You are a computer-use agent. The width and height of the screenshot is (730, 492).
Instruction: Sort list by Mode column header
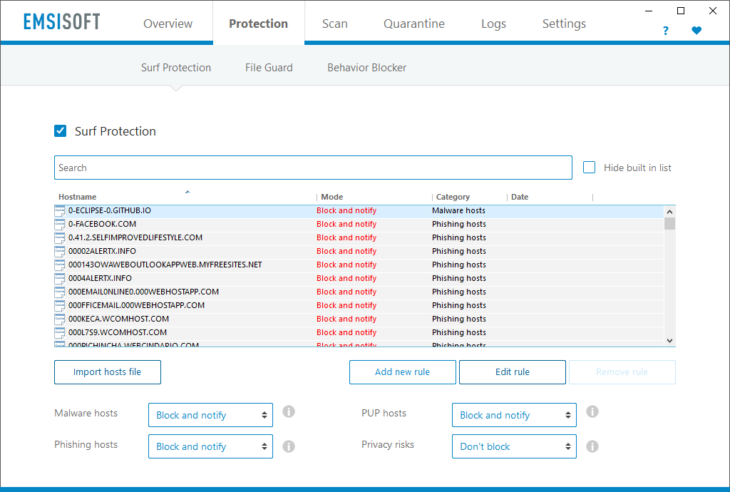click(x=332, y=197)
